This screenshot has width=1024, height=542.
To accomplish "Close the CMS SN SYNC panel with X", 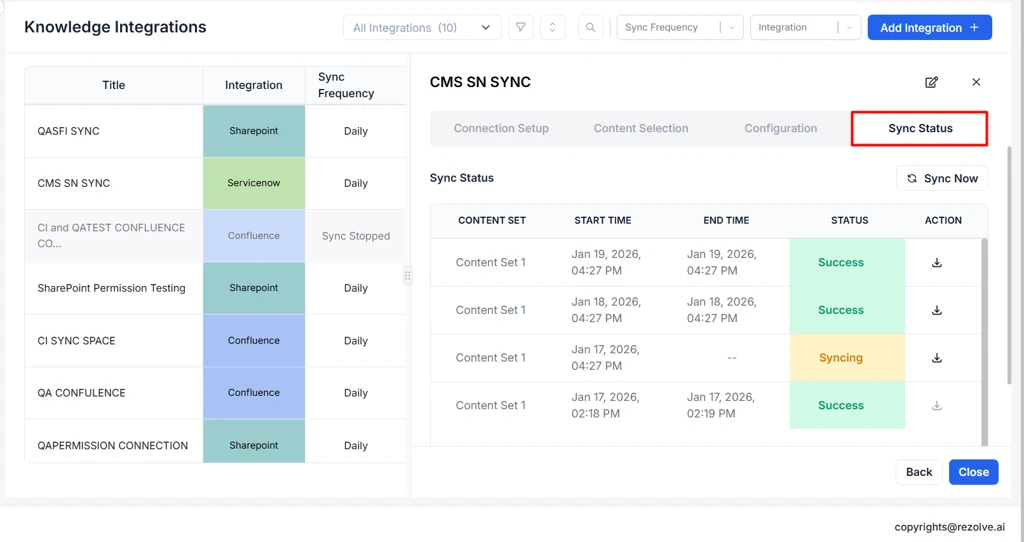I will [976, 82].
